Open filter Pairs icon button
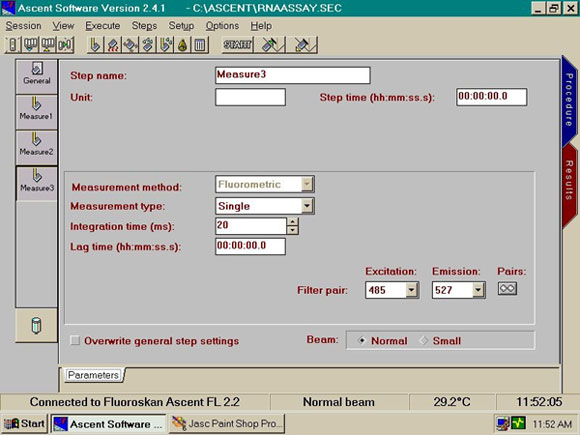Viewport: 580px width, 435px height. pos(507,289)
